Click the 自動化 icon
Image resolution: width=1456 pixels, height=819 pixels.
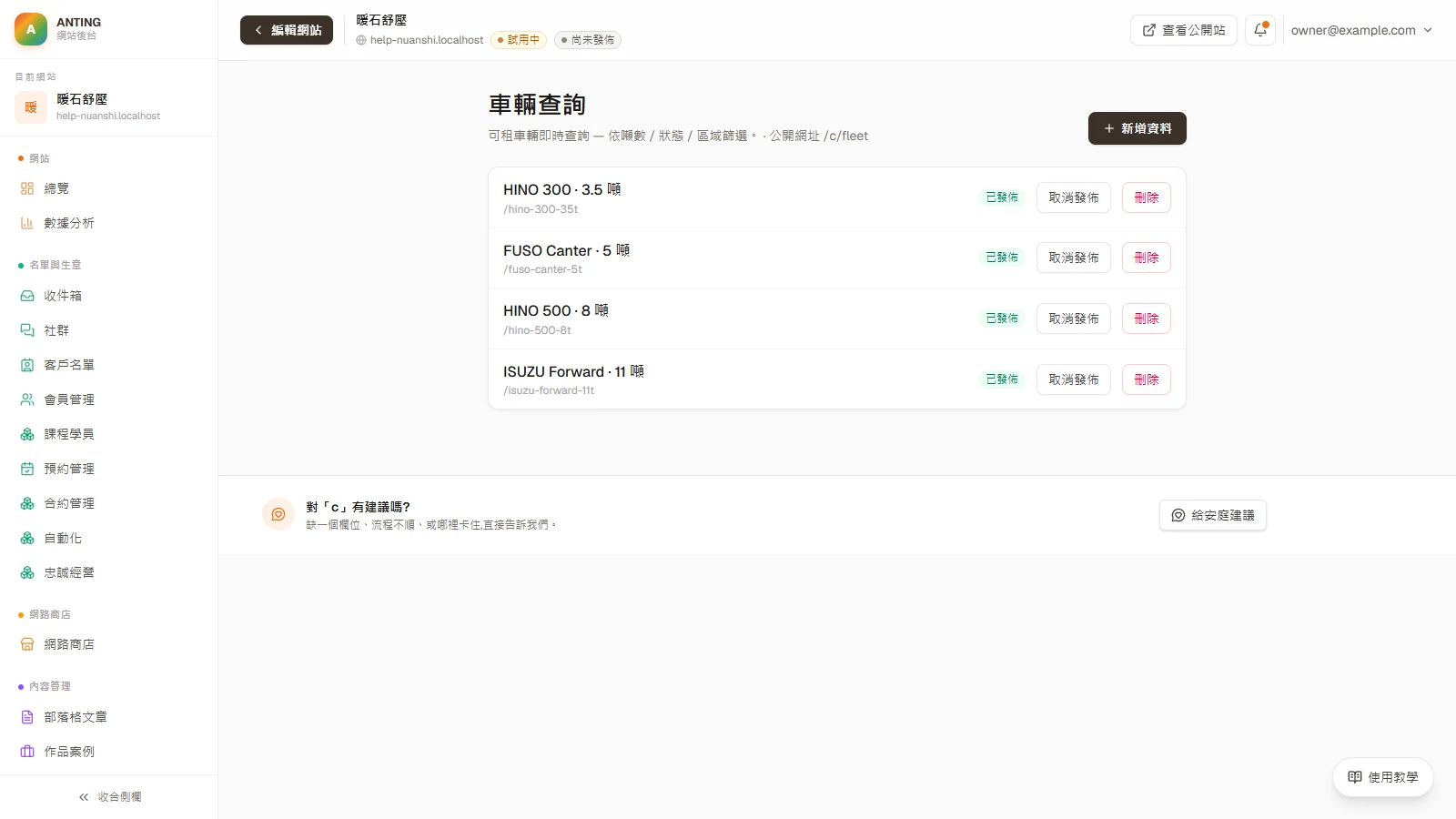[x=27, y=538]
